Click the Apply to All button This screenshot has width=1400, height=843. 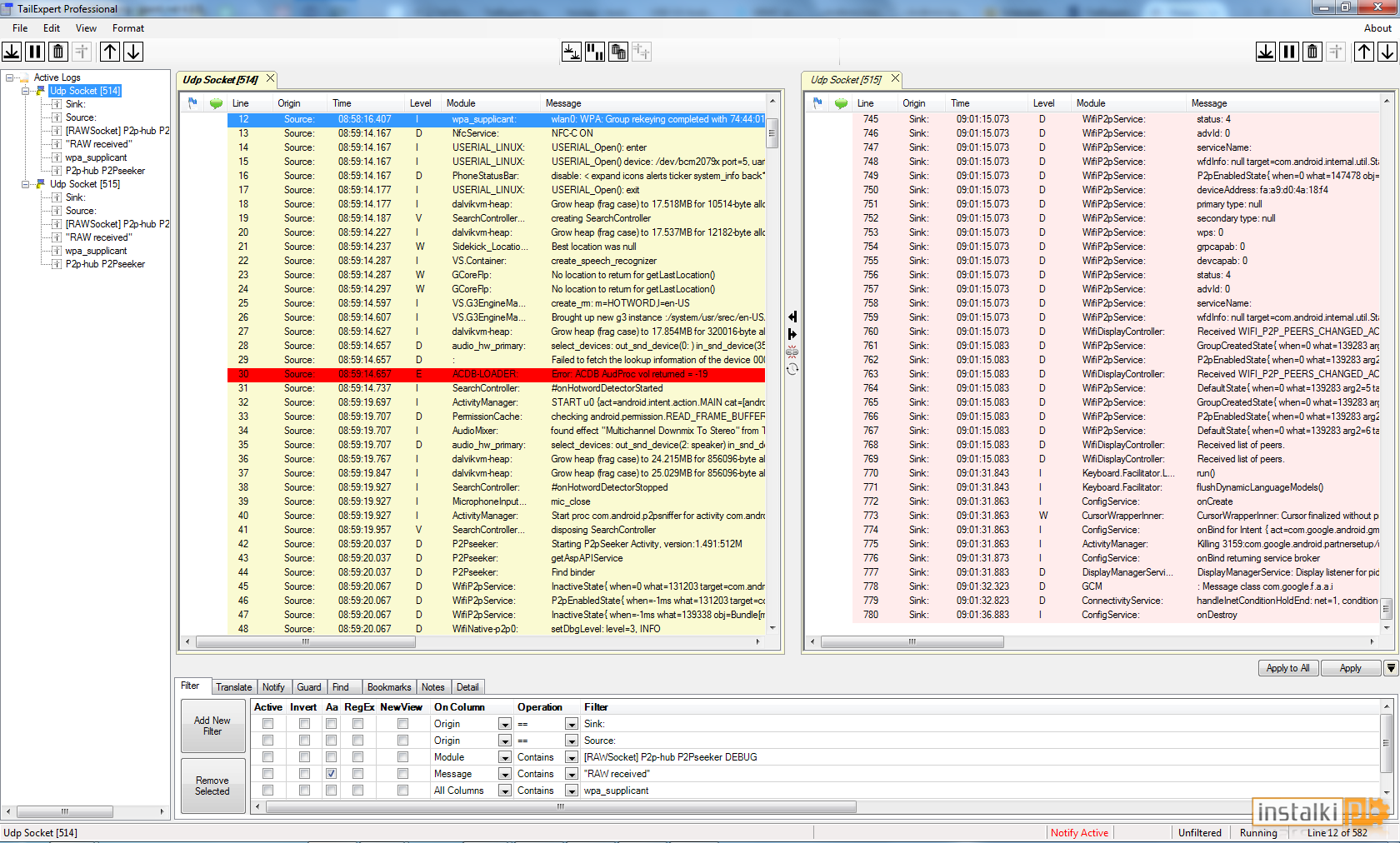click(1287, 668)
